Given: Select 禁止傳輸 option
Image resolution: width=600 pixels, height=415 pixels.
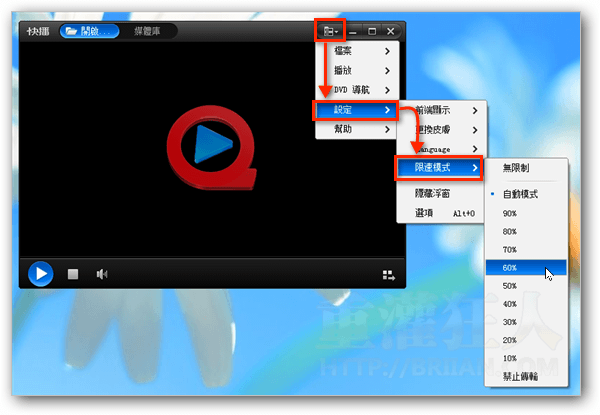Looking at the screenshot, I should (520, 376).
